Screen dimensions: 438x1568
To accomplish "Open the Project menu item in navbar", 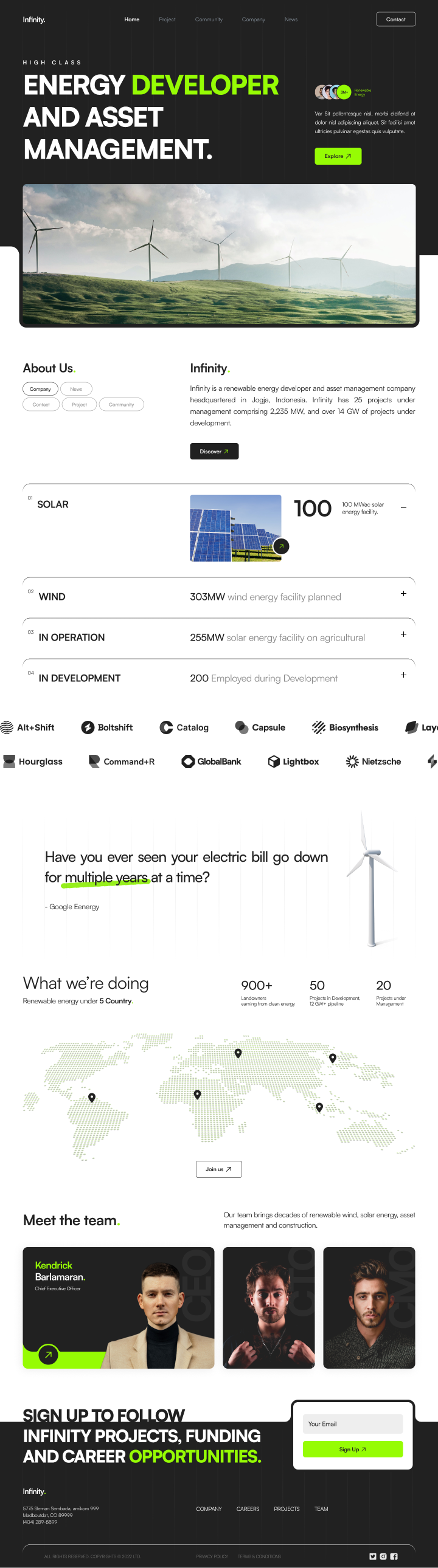I will click(167, 19).
